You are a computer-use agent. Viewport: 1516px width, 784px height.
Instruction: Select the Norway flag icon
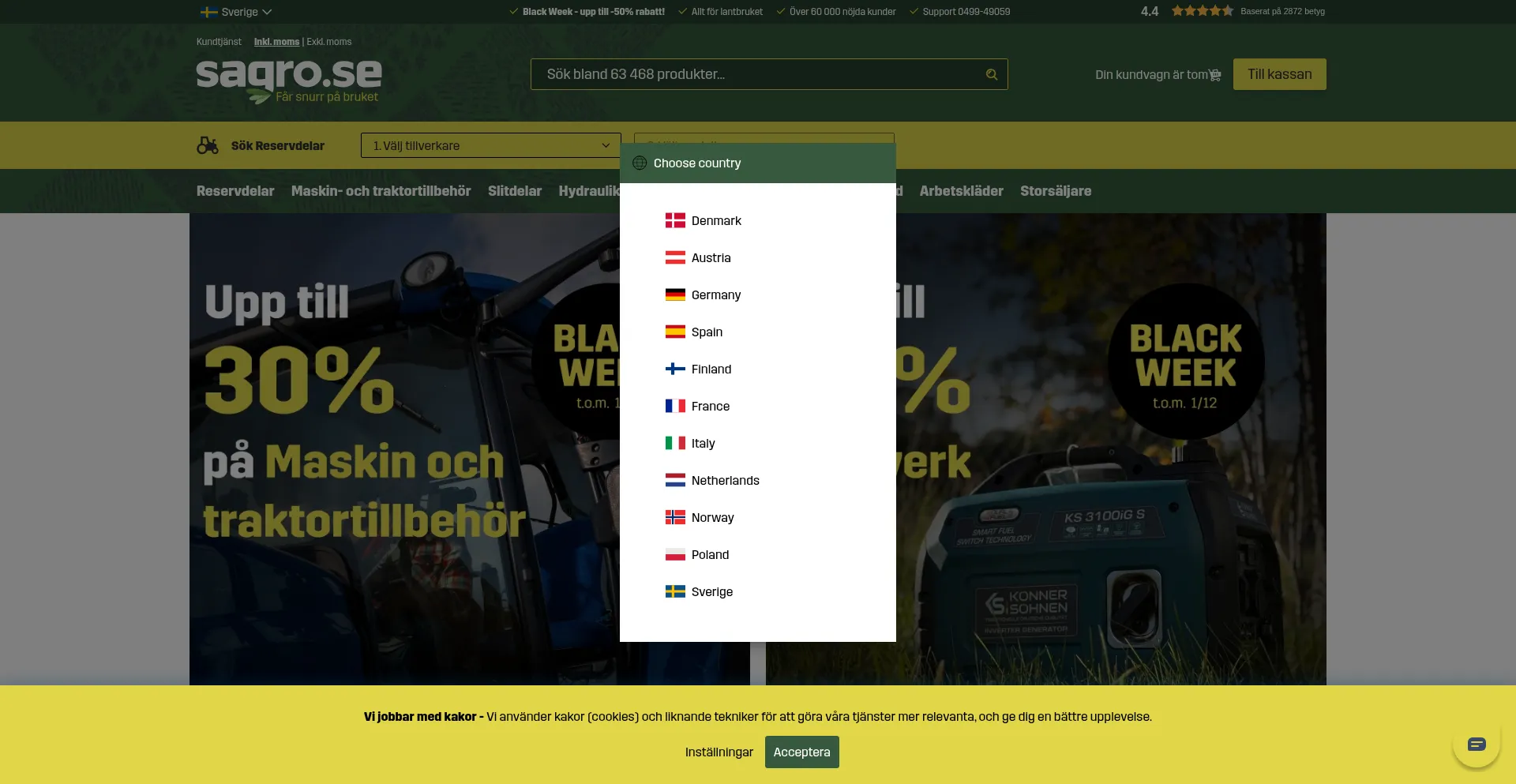pos(675,518)
